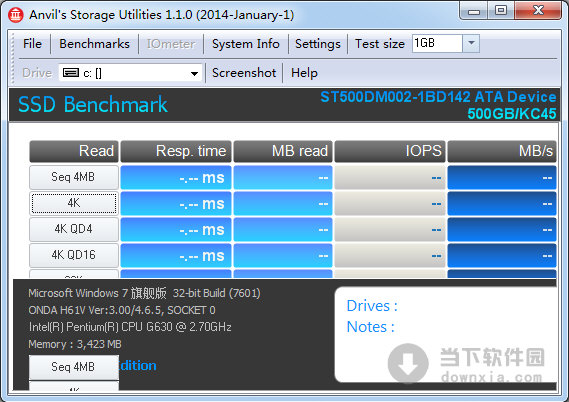569x402 pixels.
Task: Click the 4K row IOPS cell
Action: (390, 204)
